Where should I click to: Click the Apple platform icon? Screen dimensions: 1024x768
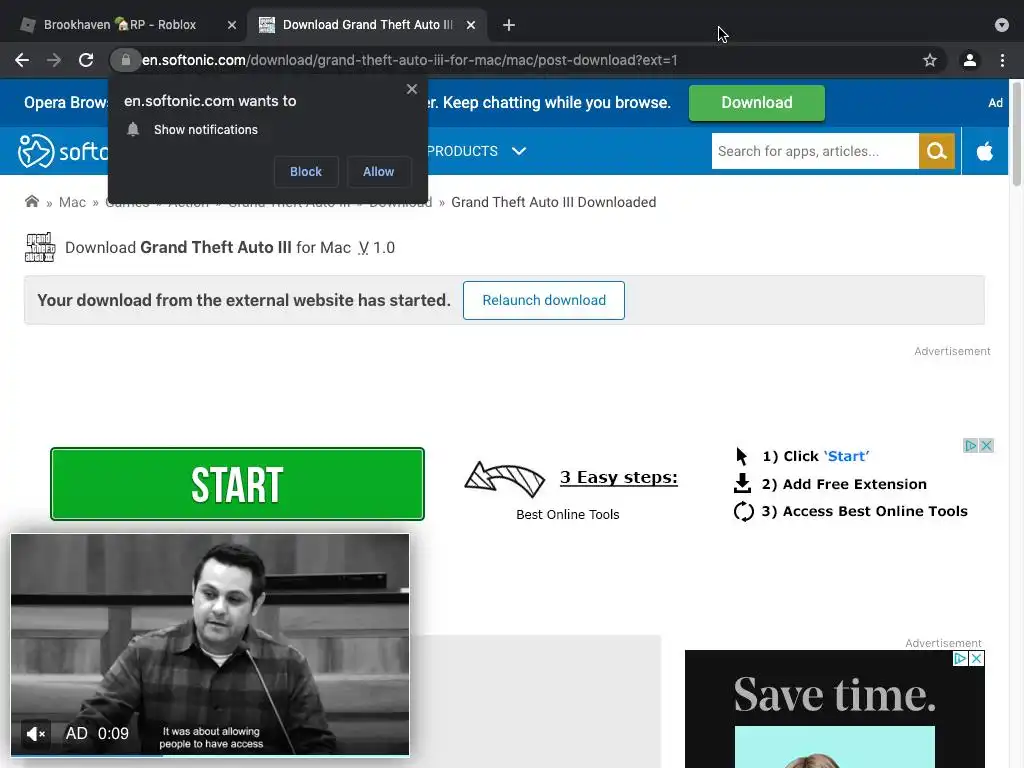pyautogui.click(x=984, y=152)
